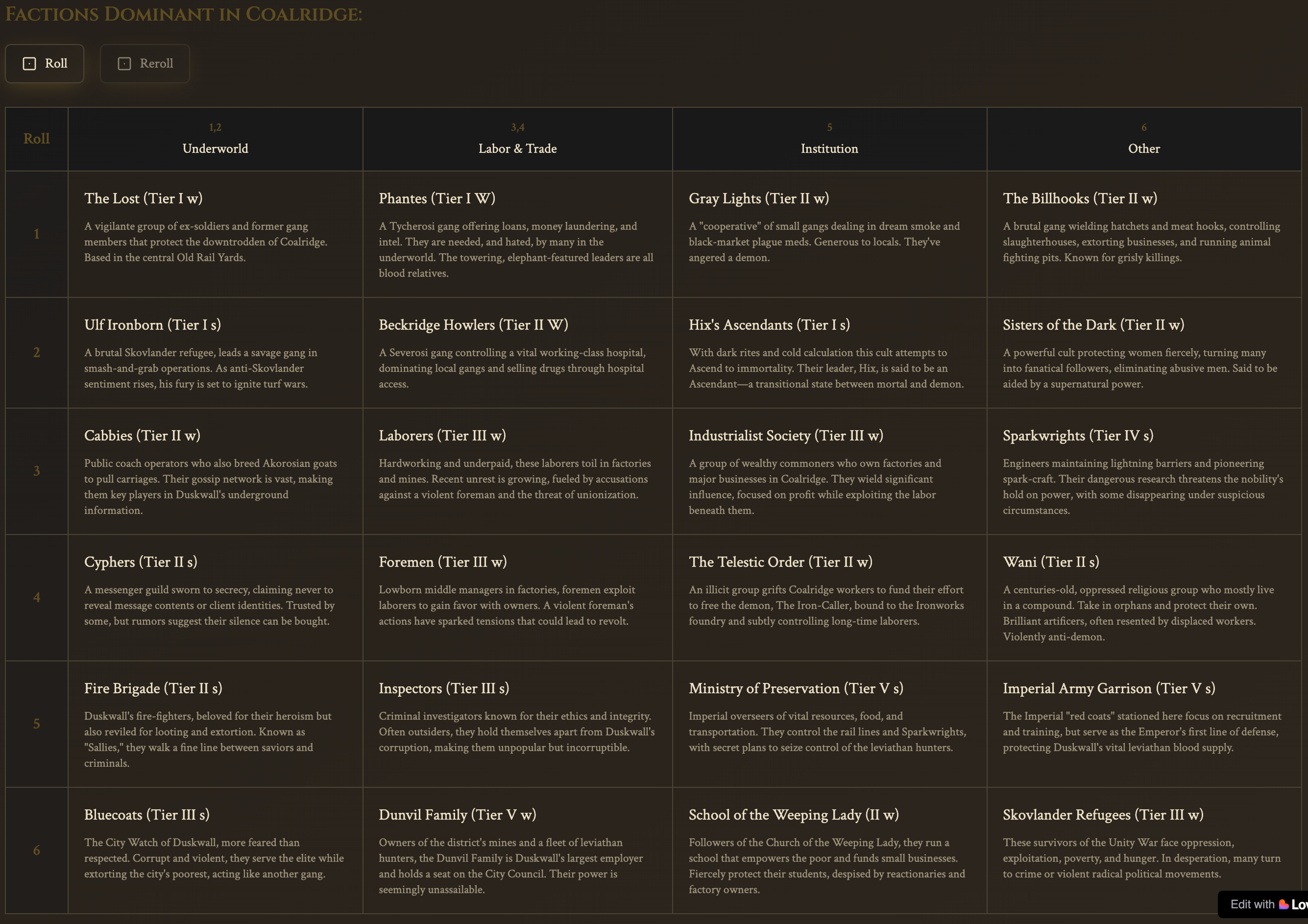The image size is (1308, 924).
Task: Click the Lovable logo in Edit badge
Action: tap(1284, 904)
